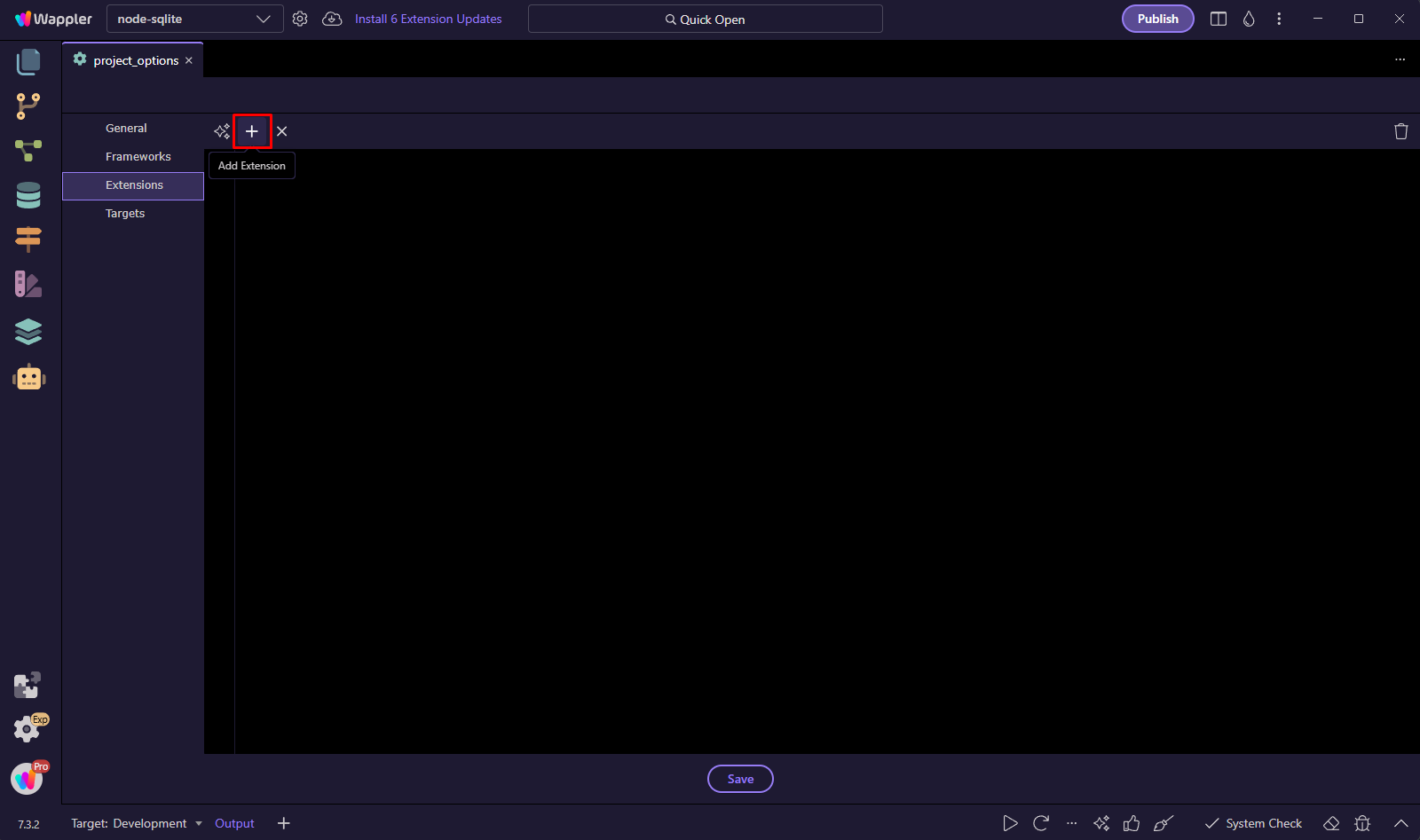Open the File Manager sidebar icon
This screenshot has height=840, width=1420.
pos(28,62)
